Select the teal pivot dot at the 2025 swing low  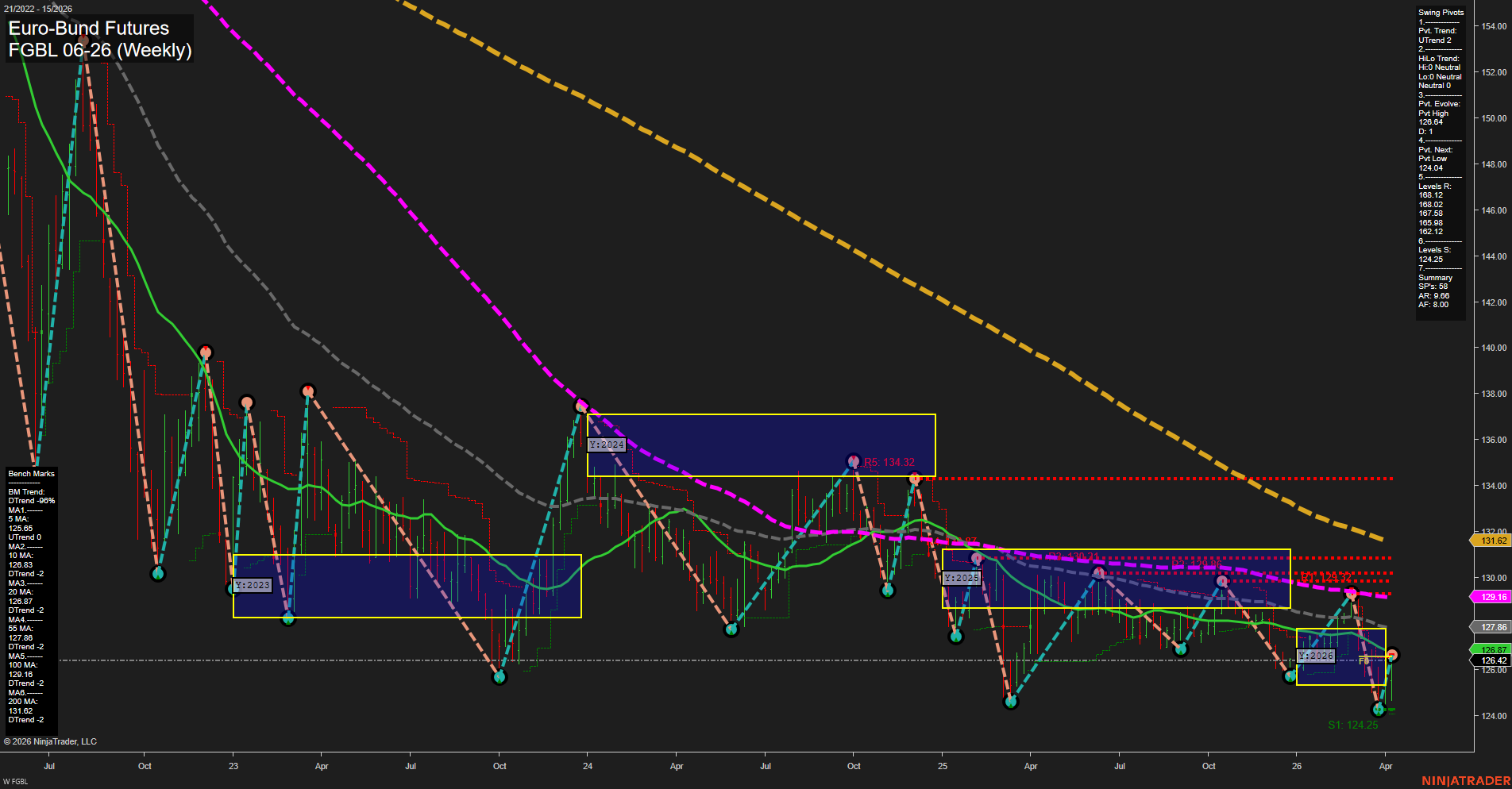(x=1010, y=702)
